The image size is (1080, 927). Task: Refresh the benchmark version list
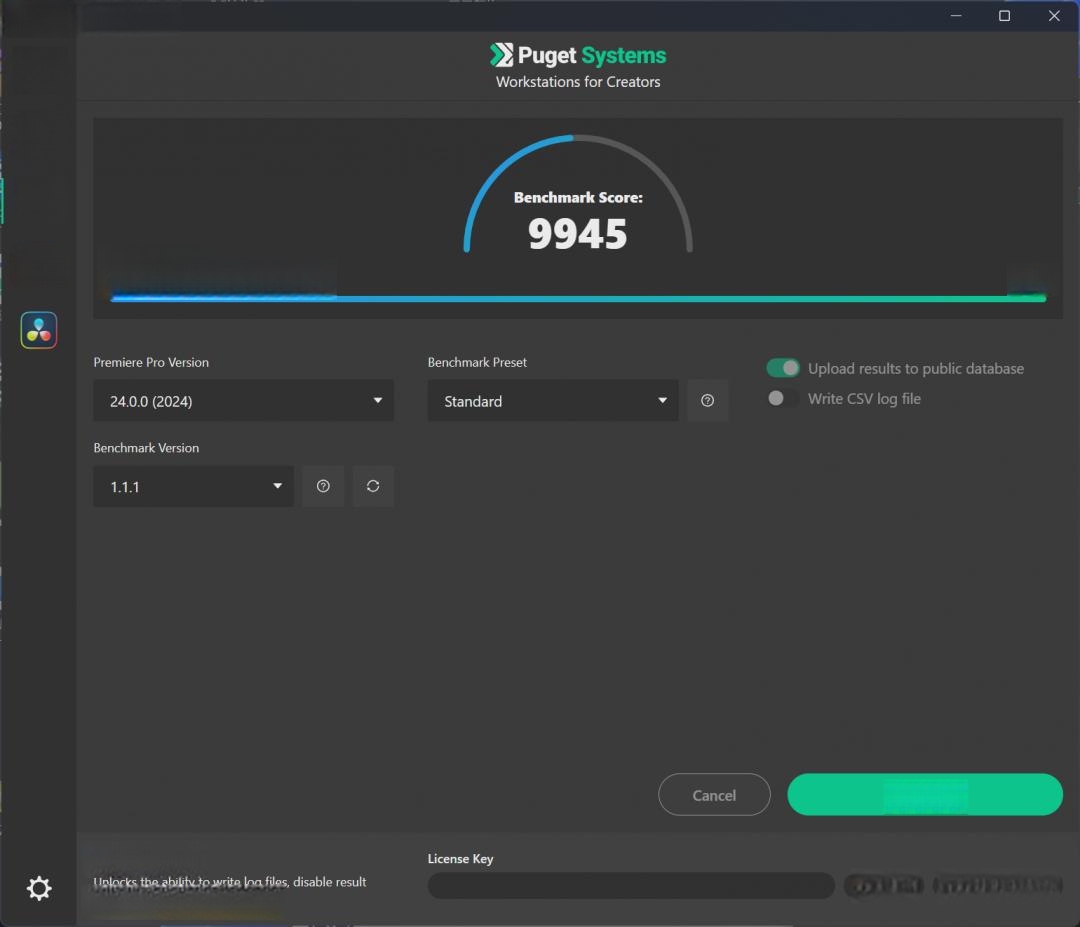tap(373, 486)
